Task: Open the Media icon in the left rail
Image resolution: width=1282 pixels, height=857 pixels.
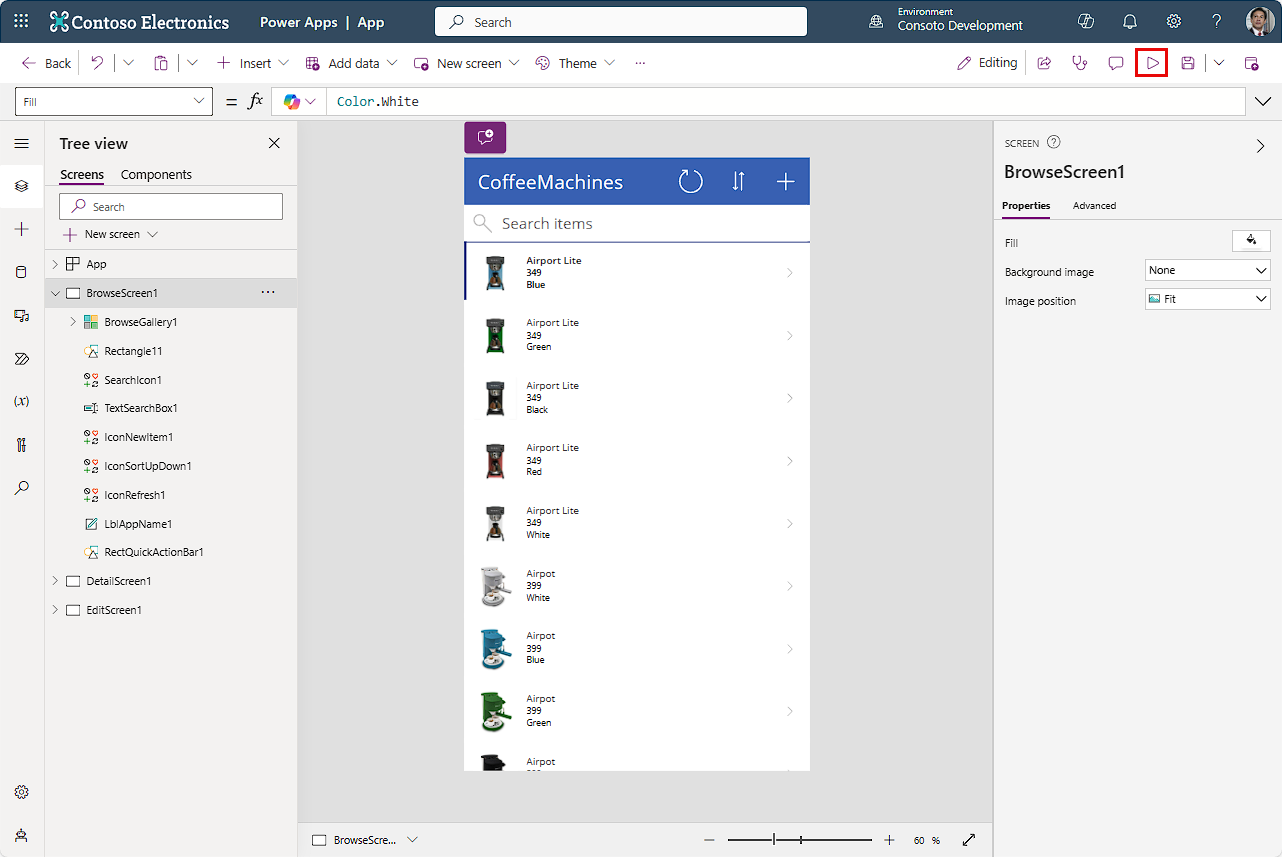Action: [22, 315]
